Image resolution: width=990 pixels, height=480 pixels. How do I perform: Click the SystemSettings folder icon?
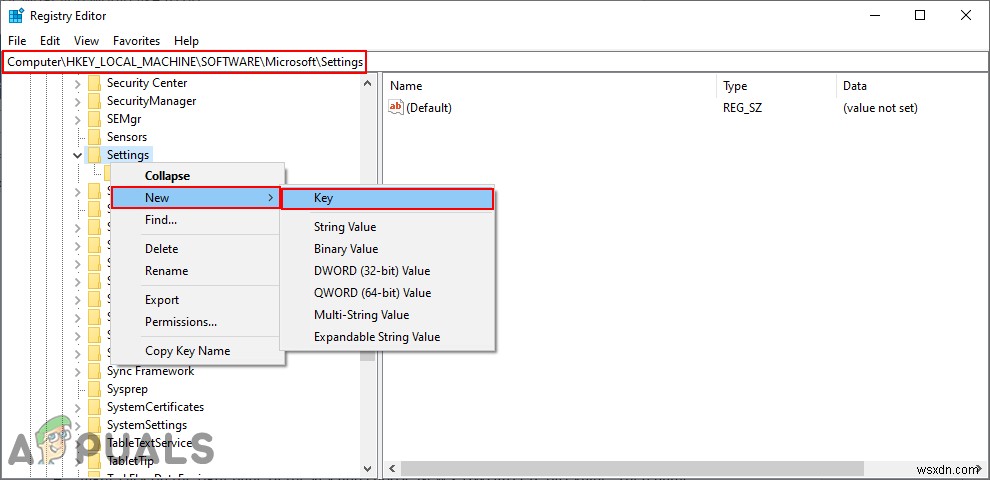point(95,425)
